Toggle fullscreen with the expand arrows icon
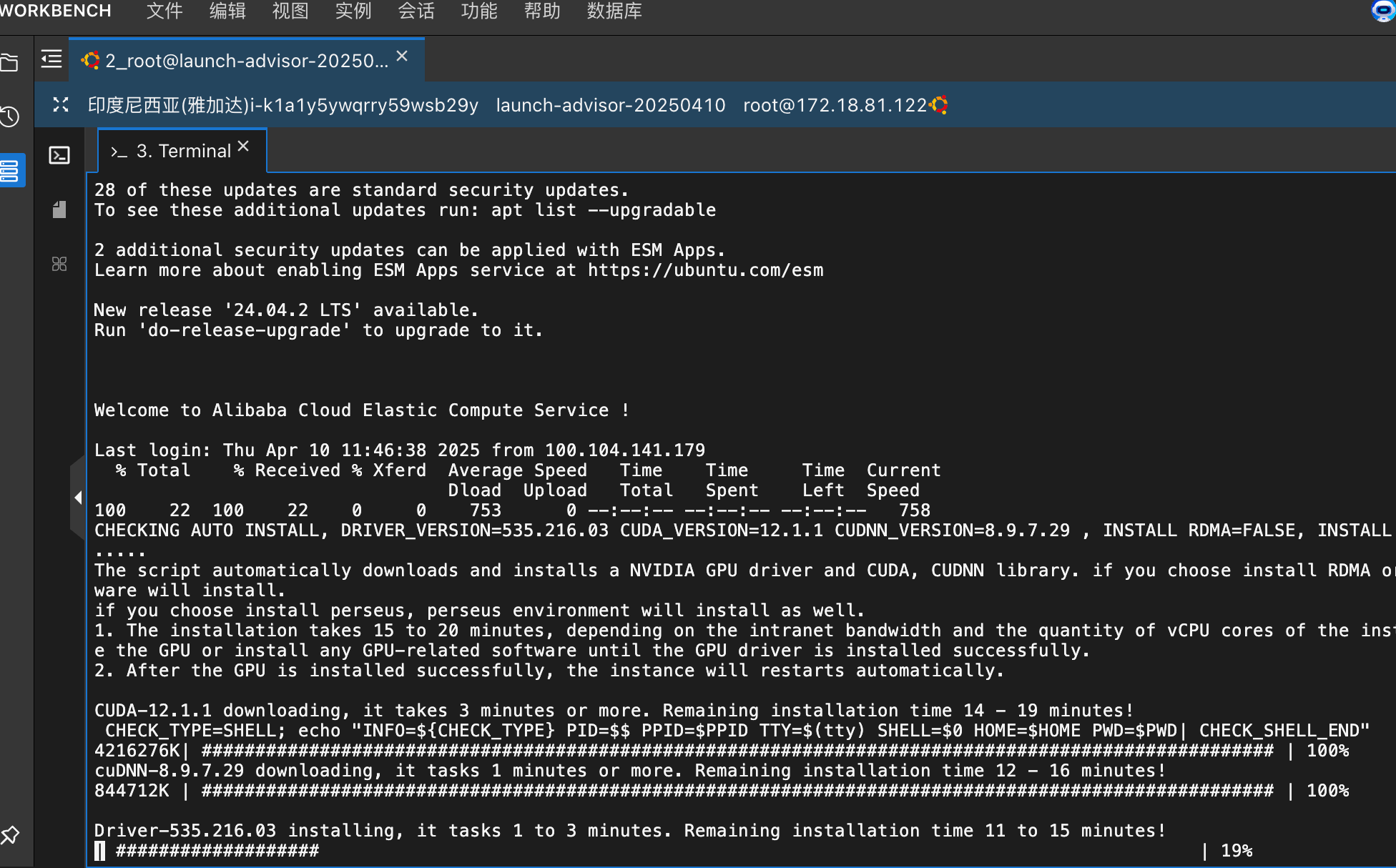This screenshot has width=1396, height=868. point(61,105)
